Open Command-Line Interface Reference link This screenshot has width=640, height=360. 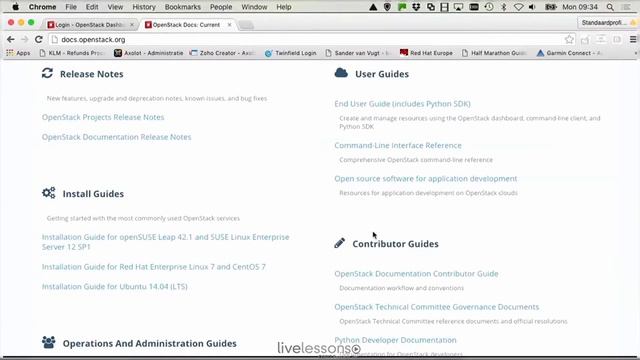pyautogui.click(x=398, y=145)
